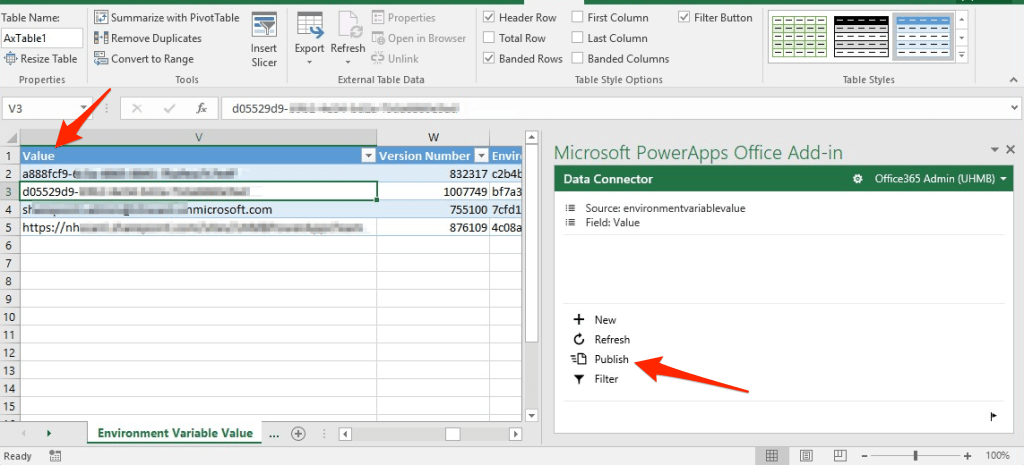Click the Unlink tool
Viewport: 1024px width, 465px height.
(395, 59)
